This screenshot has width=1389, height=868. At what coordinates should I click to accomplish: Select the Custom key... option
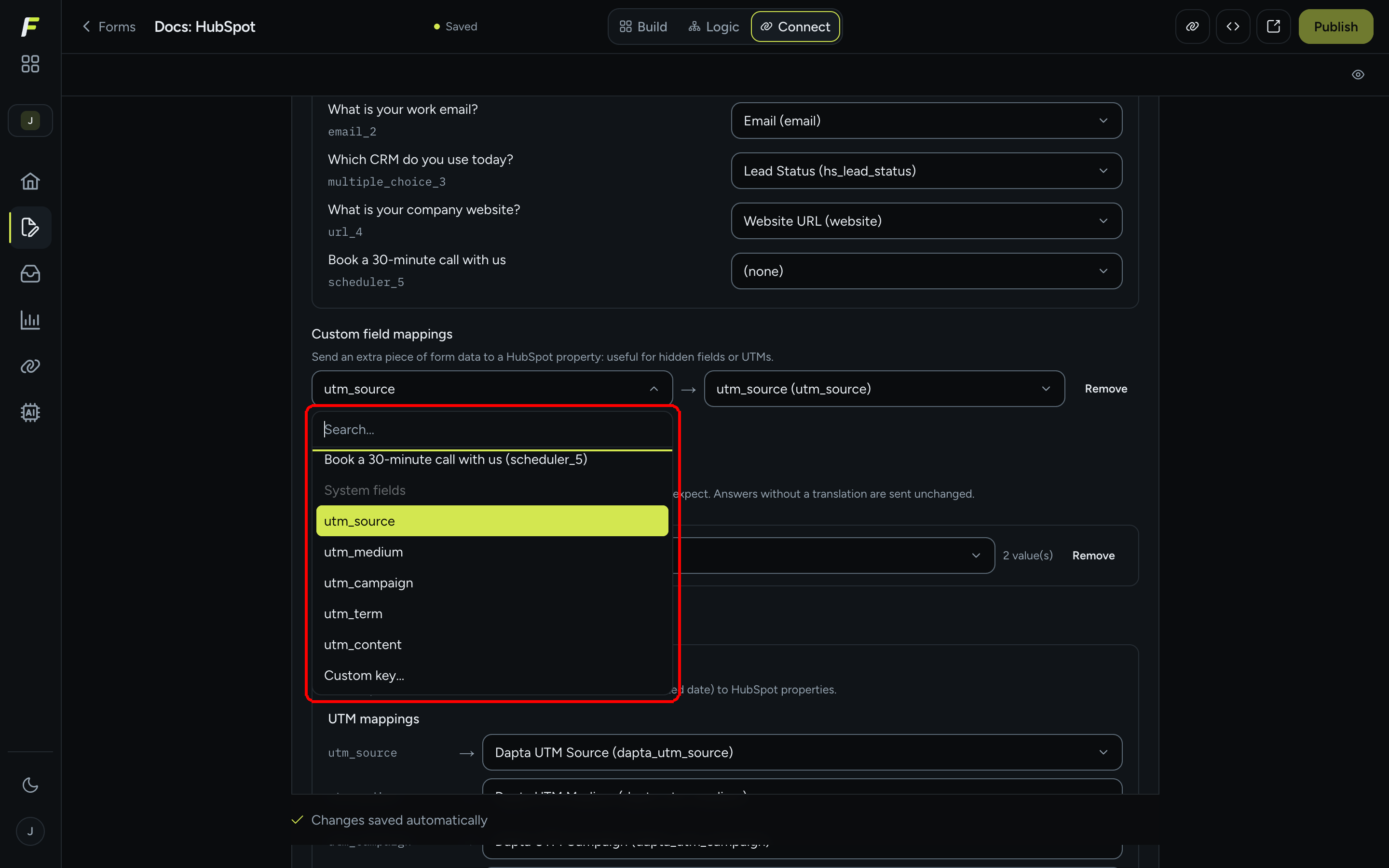[492, 675]
